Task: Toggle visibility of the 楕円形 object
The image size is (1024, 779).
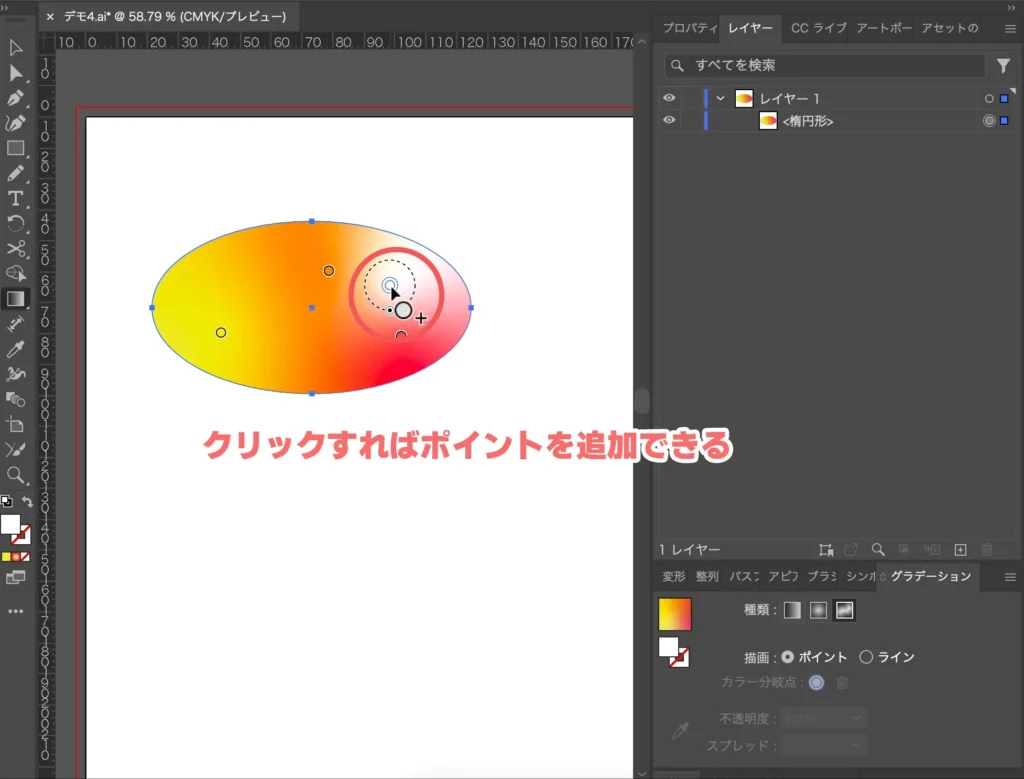Action: pos(670,120)
